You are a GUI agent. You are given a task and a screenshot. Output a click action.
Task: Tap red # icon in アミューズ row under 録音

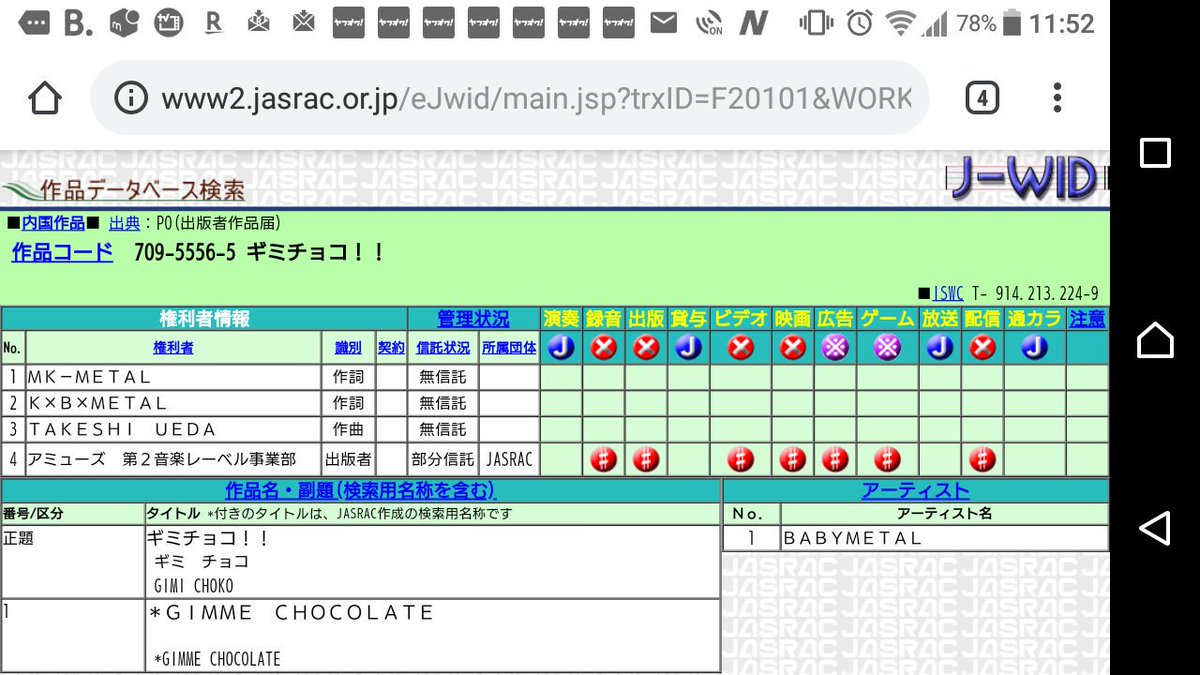(x=603, y=459)
